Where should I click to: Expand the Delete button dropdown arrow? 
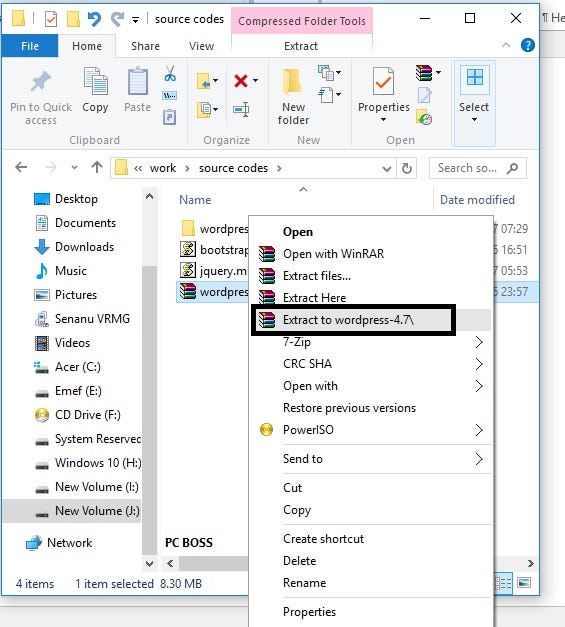pos(256,81)
